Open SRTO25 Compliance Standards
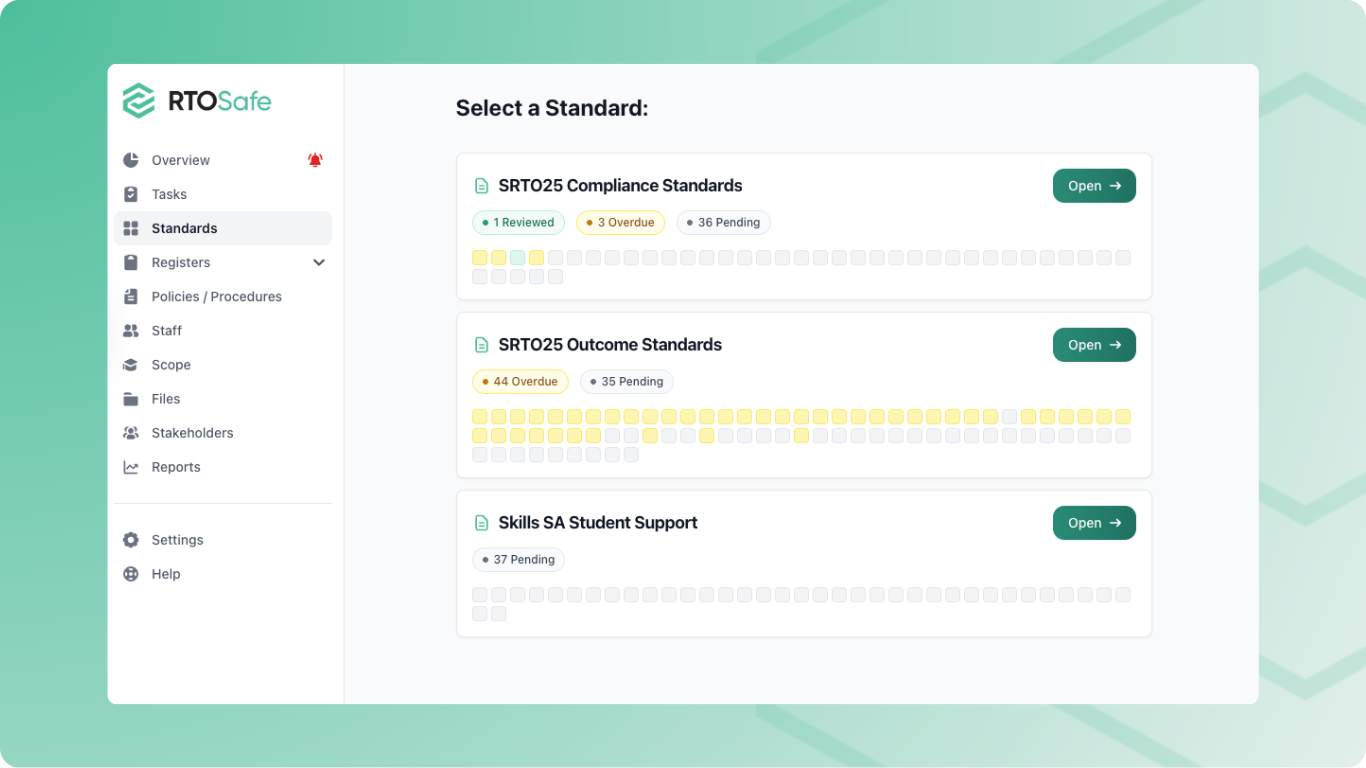 [1094, 186]
